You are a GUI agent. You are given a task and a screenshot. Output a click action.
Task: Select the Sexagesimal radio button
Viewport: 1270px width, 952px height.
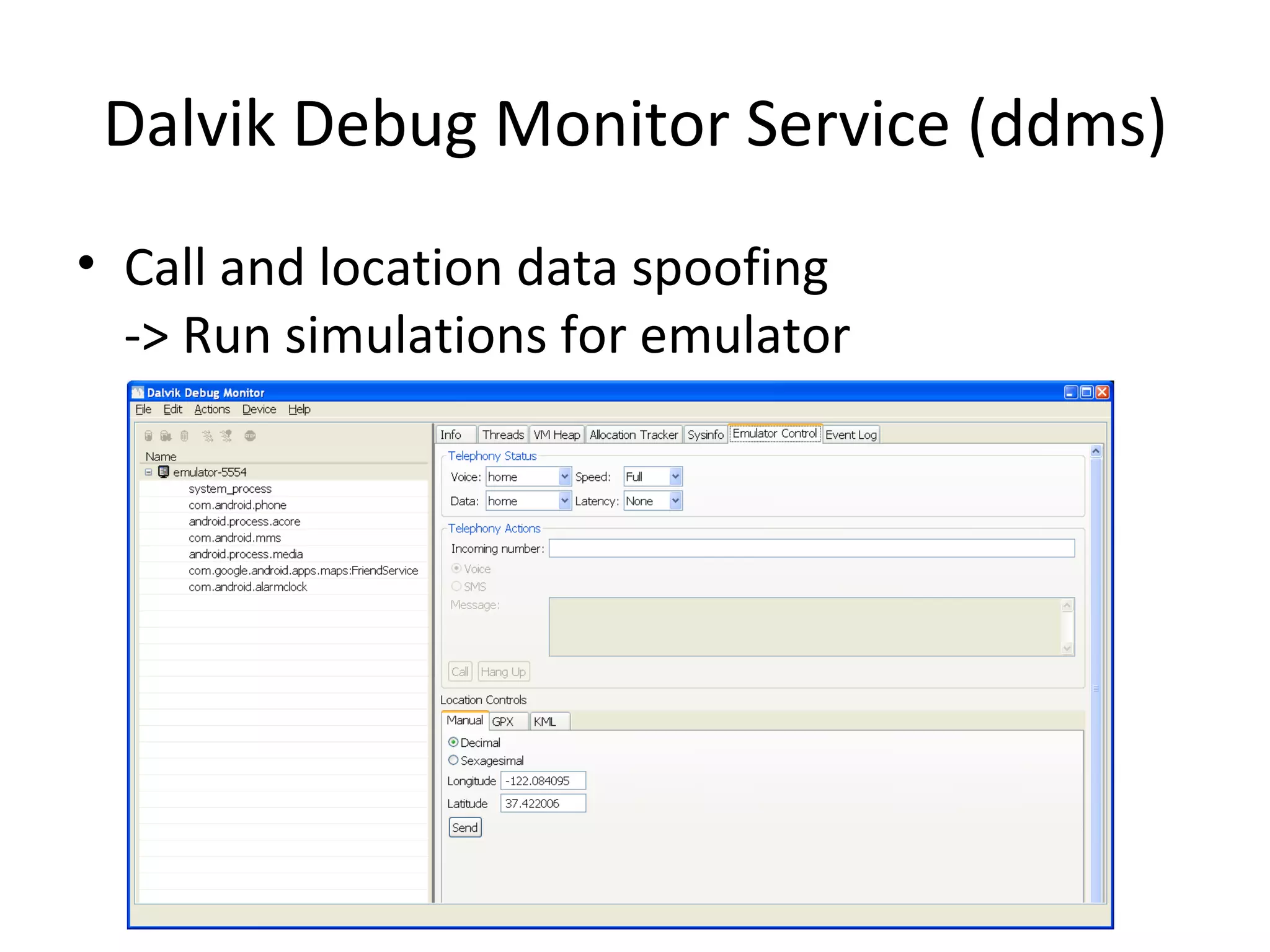[x=453, y=760]
